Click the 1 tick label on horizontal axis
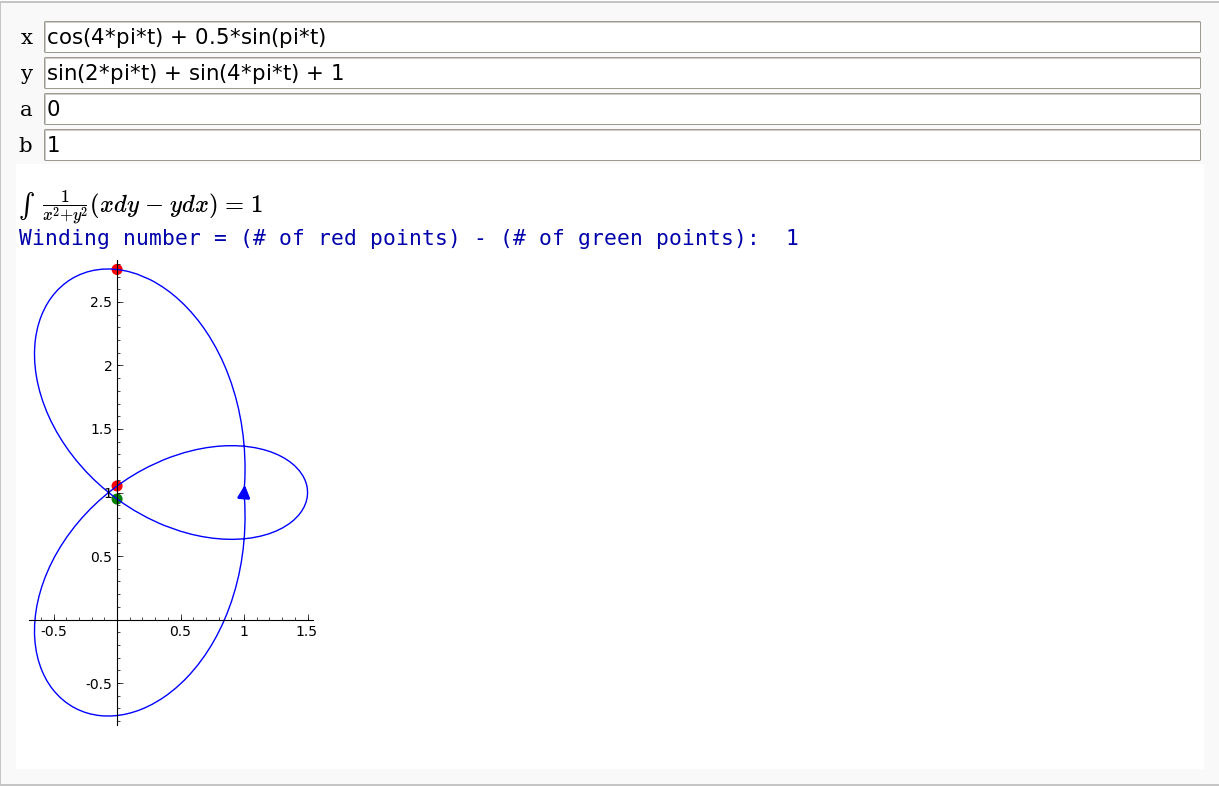 point(244,631)
